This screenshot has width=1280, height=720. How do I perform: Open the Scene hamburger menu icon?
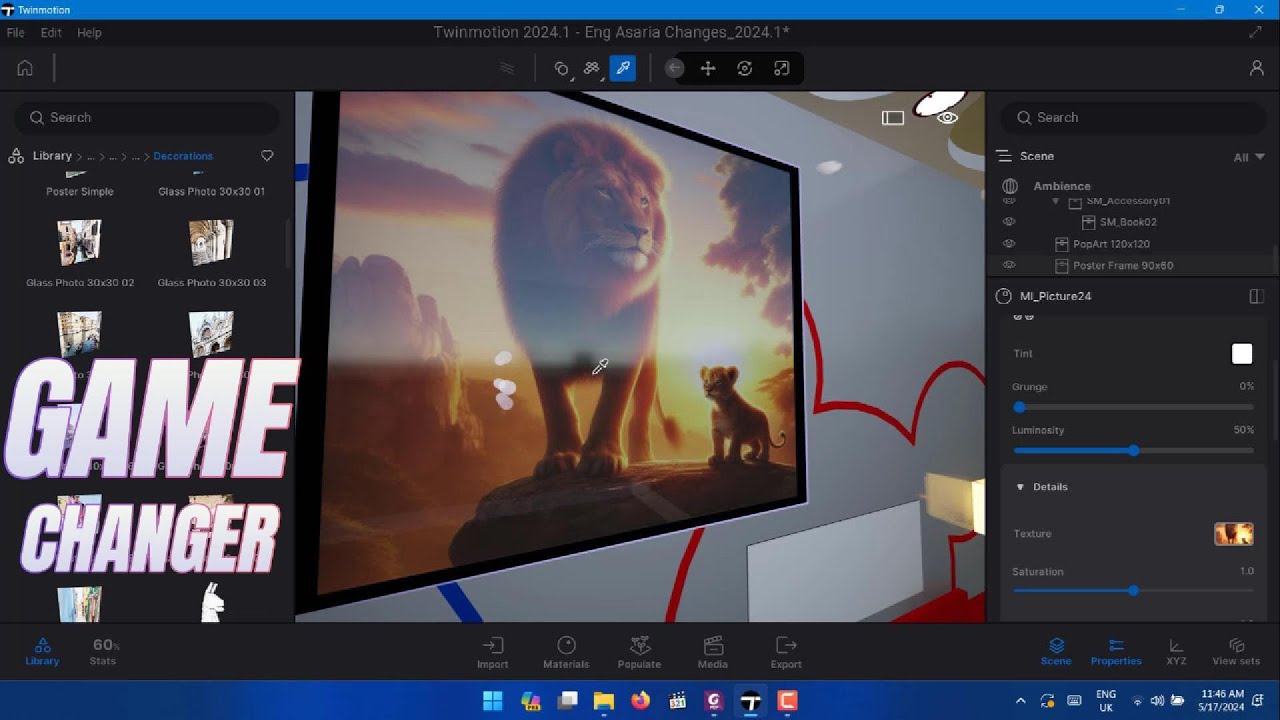click(x=1004, y=156)
